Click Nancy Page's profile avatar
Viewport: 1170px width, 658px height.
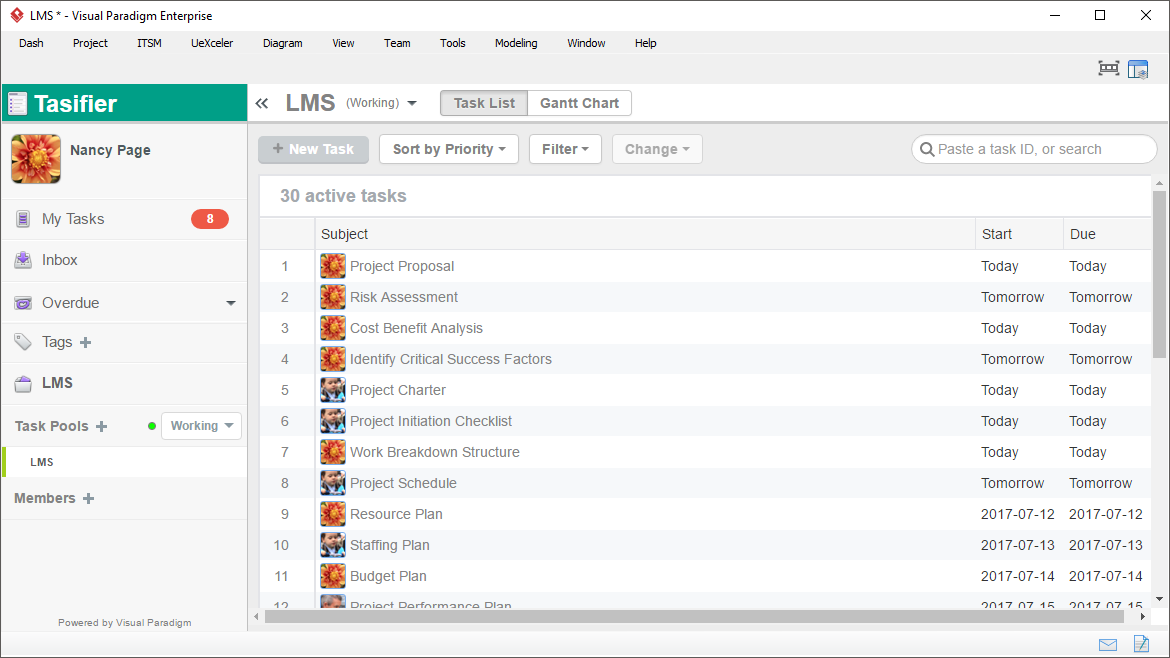[36, 159]
